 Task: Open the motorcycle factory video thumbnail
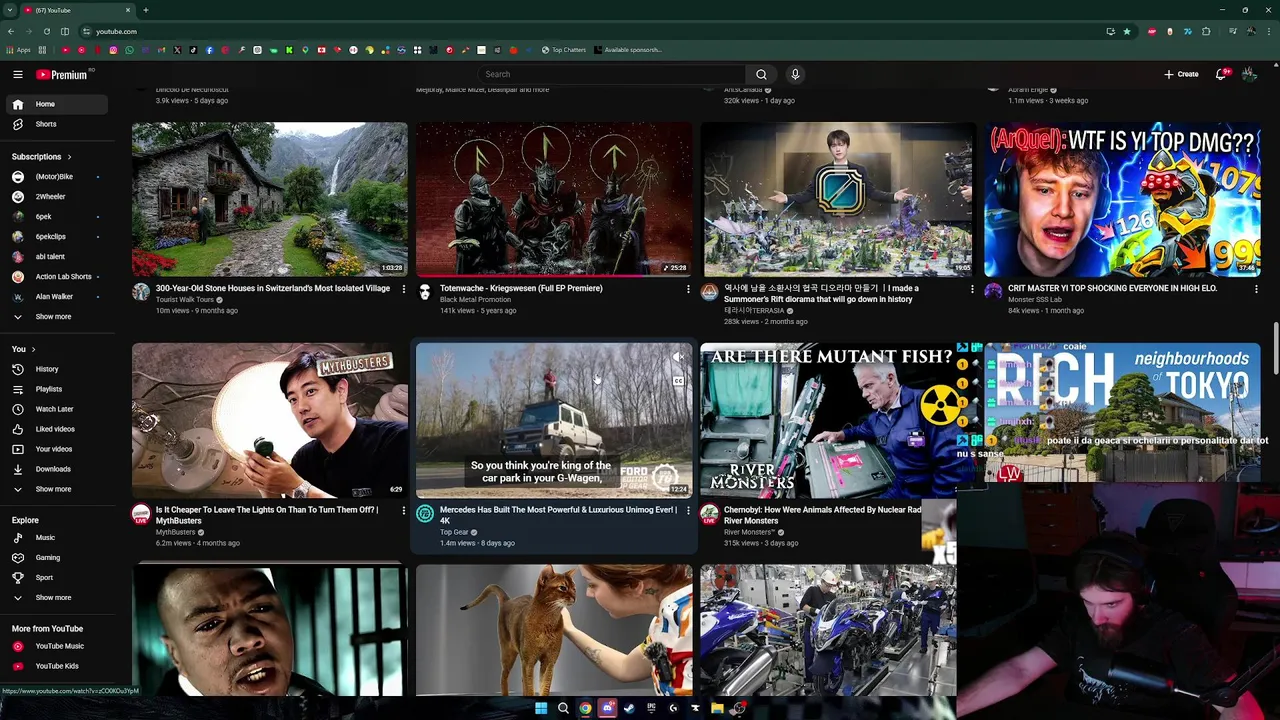click(828, 630)
